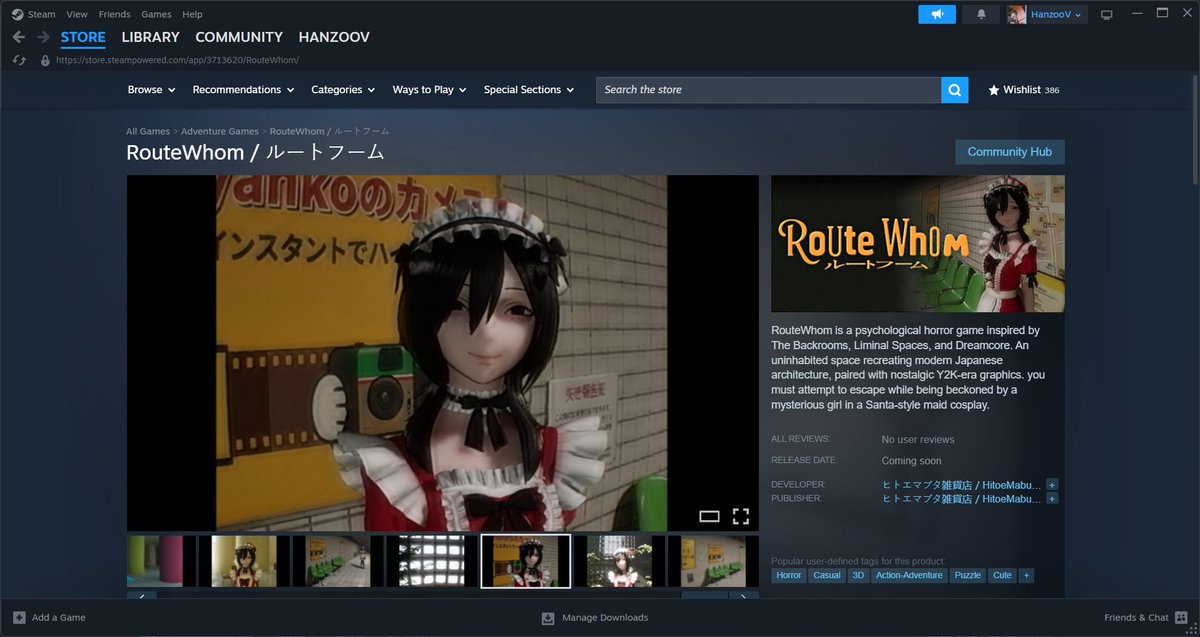Expand the Special Sections dropdown
The width and height of the screenshot is (1200, 637).
[x=529, y=89]
